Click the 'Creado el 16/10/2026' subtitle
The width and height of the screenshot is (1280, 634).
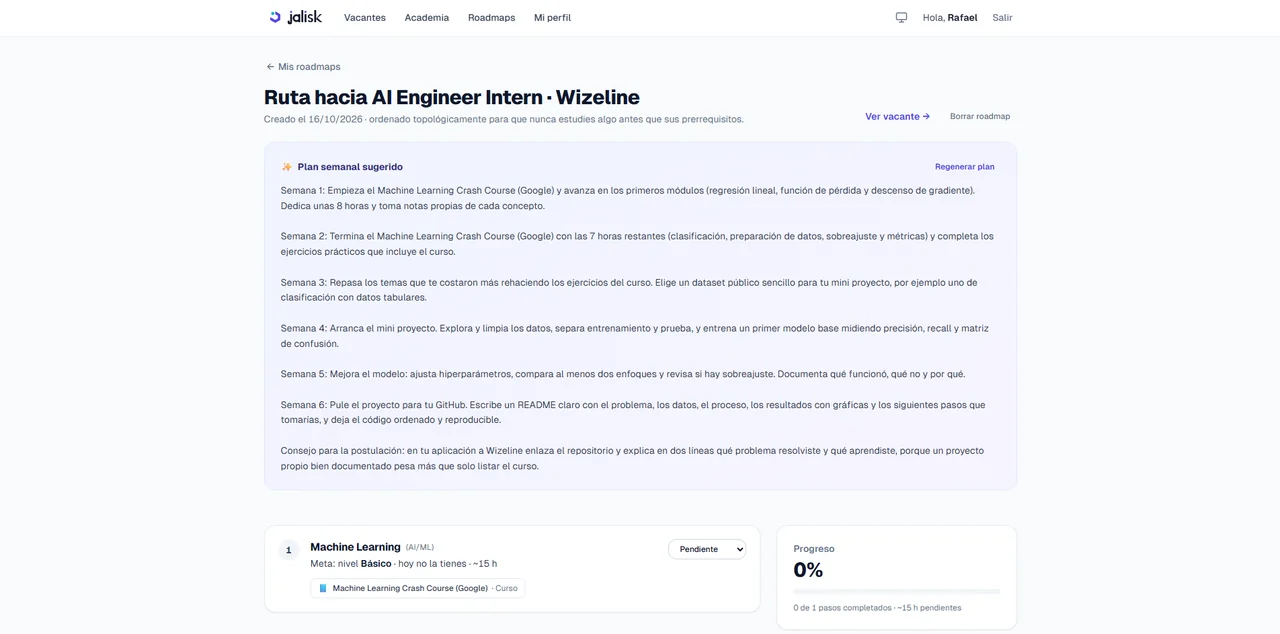pos(504,119)
